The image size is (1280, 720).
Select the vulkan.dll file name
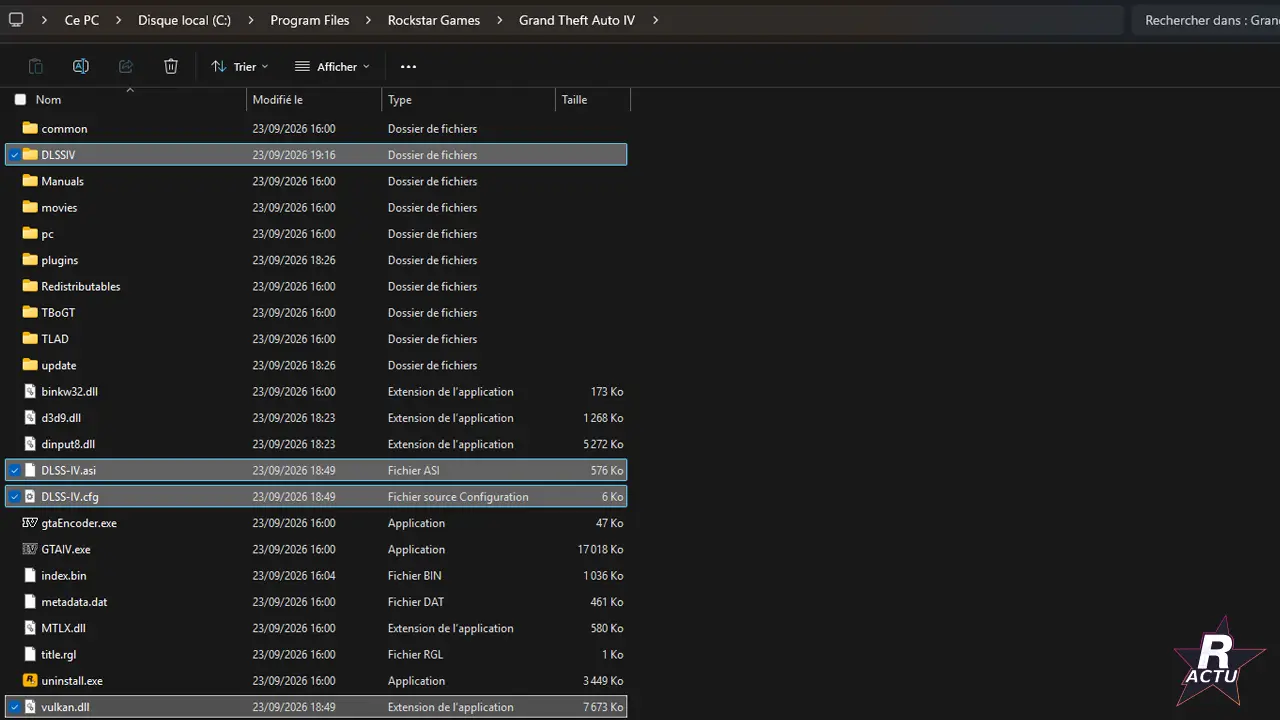tap(65, 707)
